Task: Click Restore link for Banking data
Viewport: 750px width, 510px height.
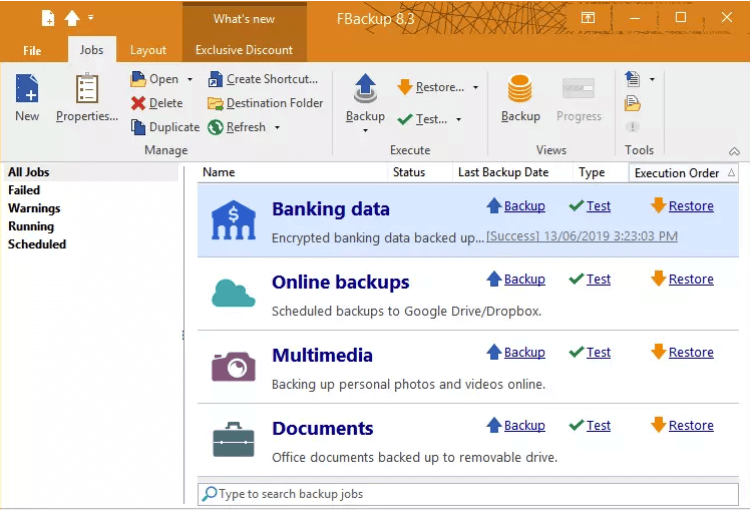Action: tap(691, 206)
